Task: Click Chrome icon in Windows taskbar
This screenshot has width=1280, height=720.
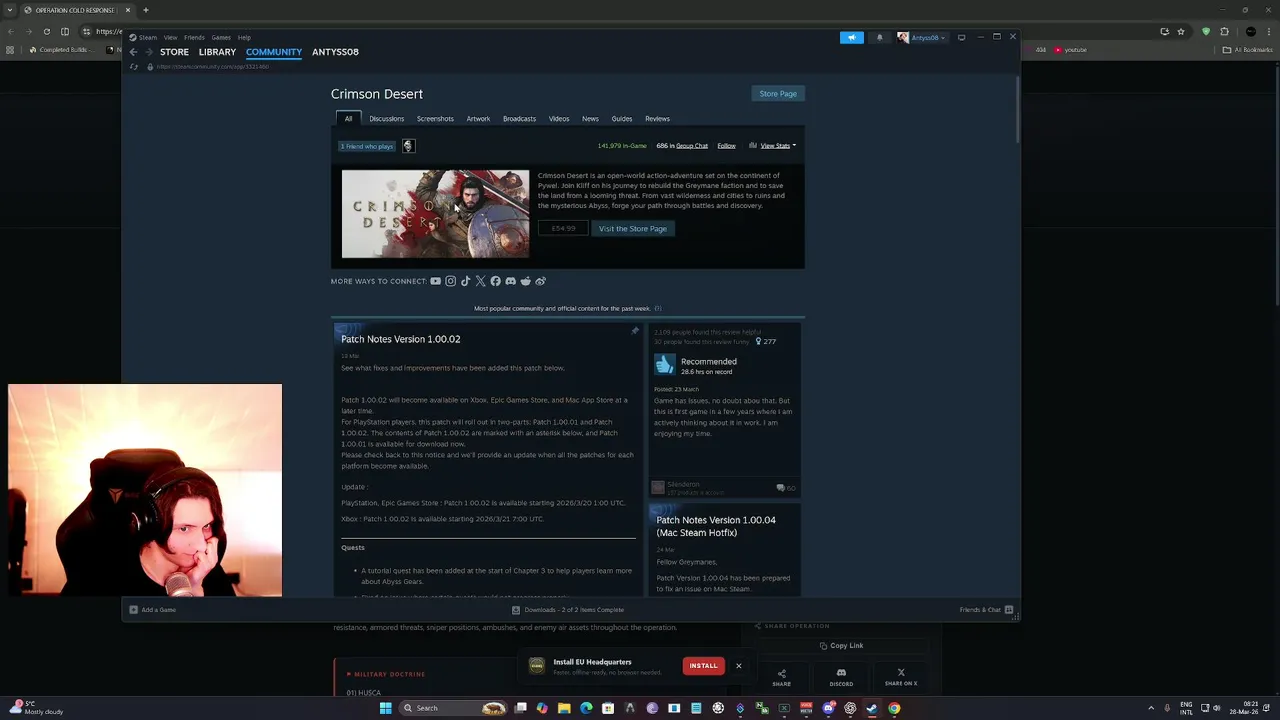Action: (894, 708)
